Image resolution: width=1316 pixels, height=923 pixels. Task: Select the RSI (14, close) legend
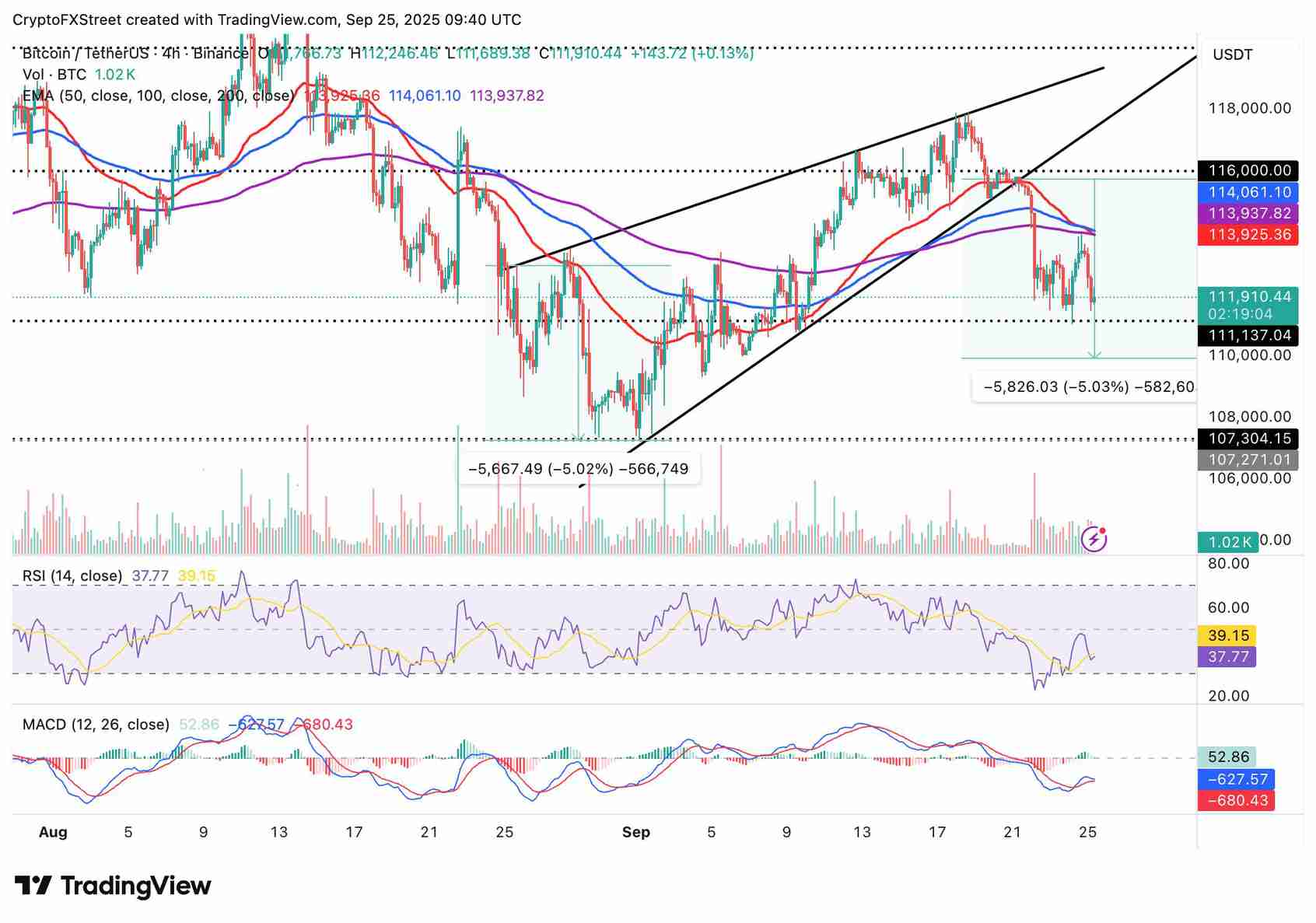(x=72, y=576)
